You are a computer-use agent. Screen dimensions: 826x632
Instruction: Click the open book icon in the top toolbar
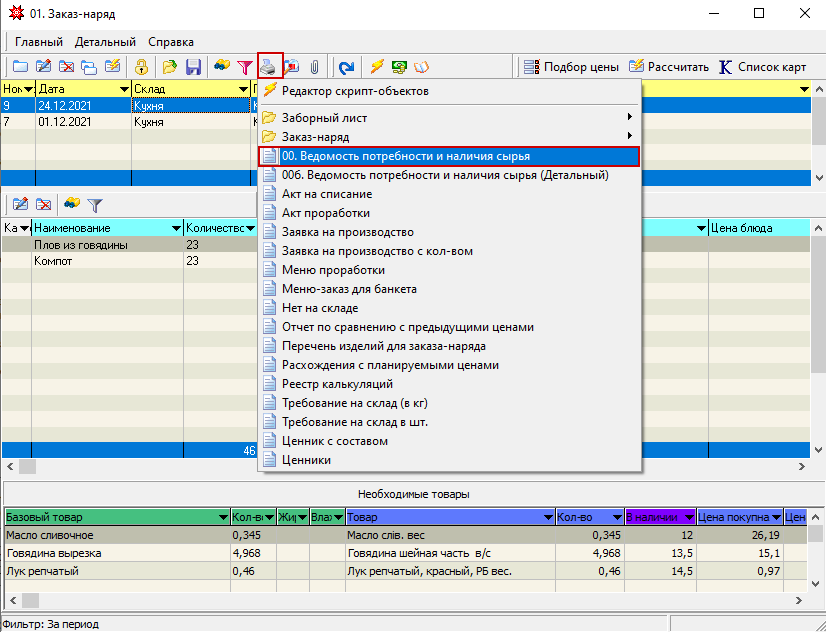tap(421, 67)
